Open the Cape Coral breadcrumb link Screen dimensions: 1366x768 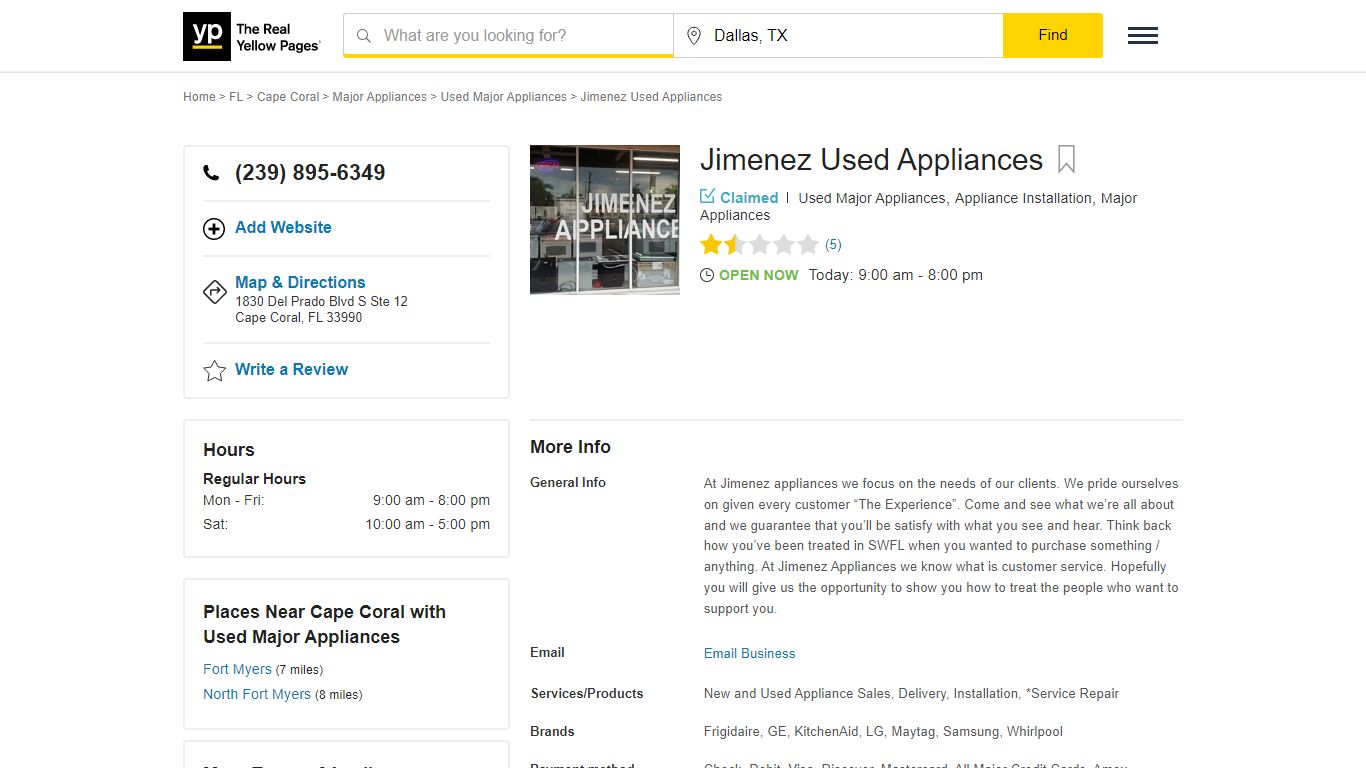(288, 97)
